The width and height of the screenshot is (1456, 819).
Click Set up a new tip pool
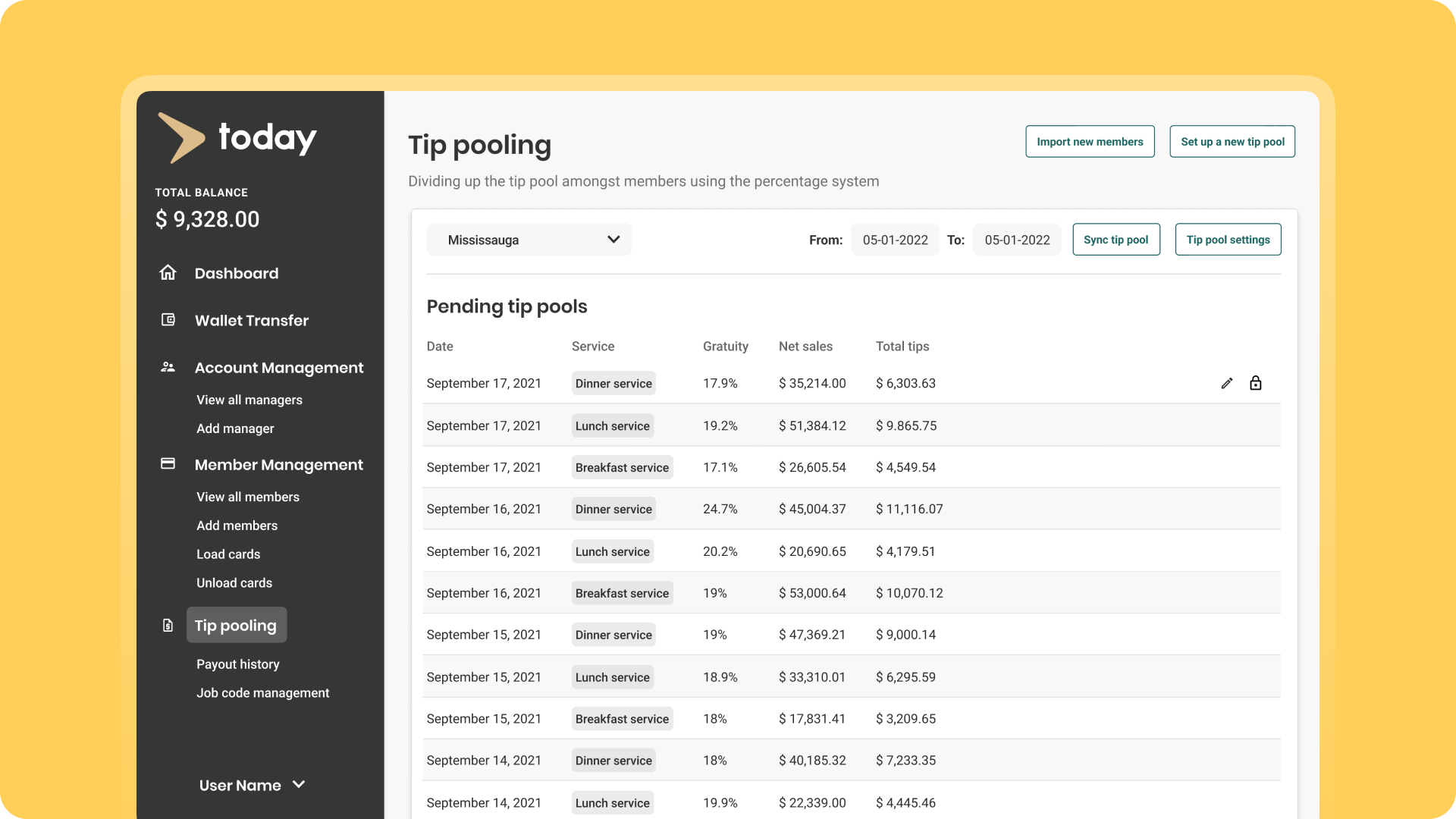(1232, 141)
